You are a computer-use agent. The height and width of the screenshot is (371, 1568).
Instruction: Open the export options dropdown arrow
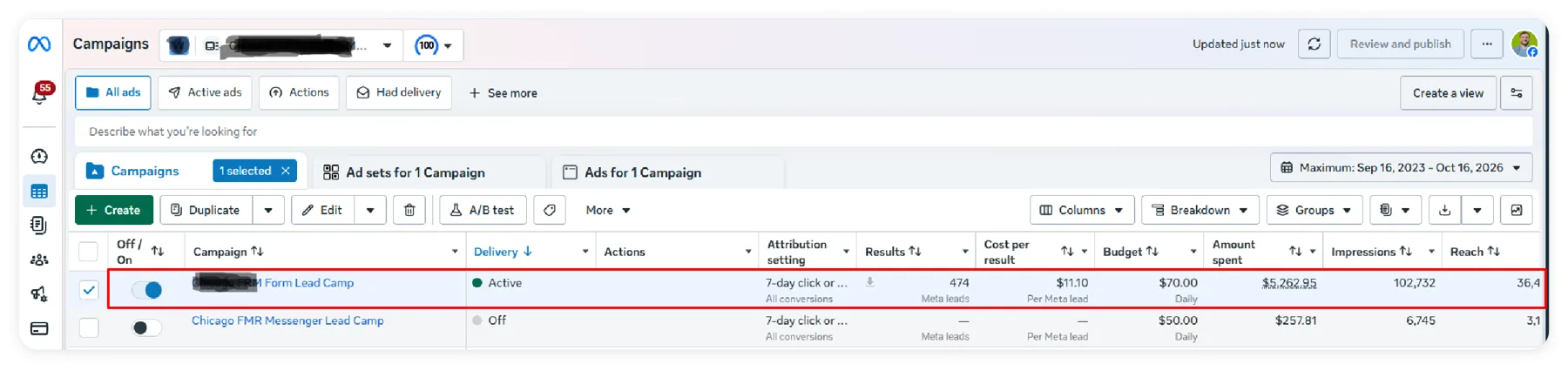1477,210
